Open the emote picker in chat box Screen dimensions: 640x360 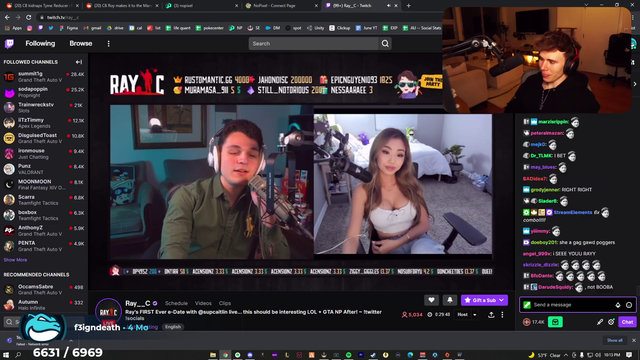coord(629,305)
